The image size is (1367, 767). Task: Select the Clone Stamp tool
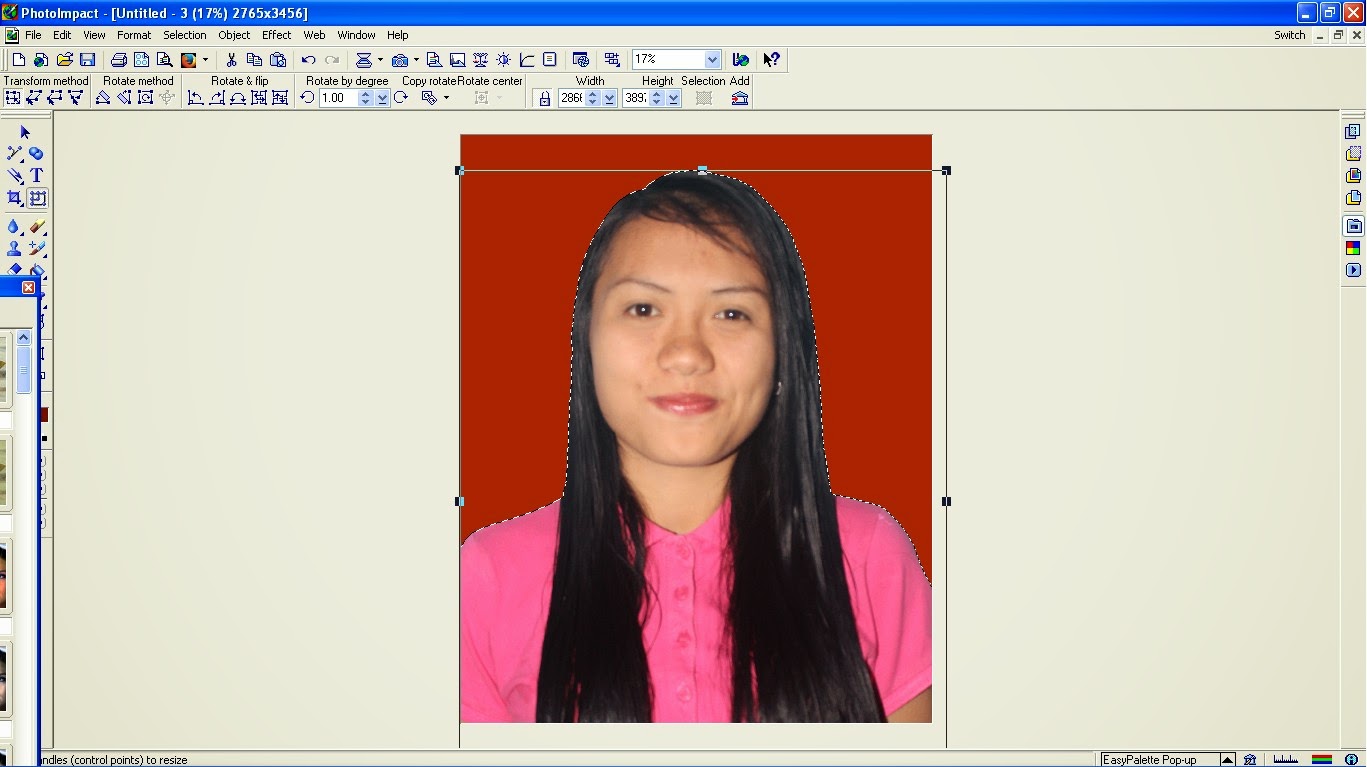(14, 250)
